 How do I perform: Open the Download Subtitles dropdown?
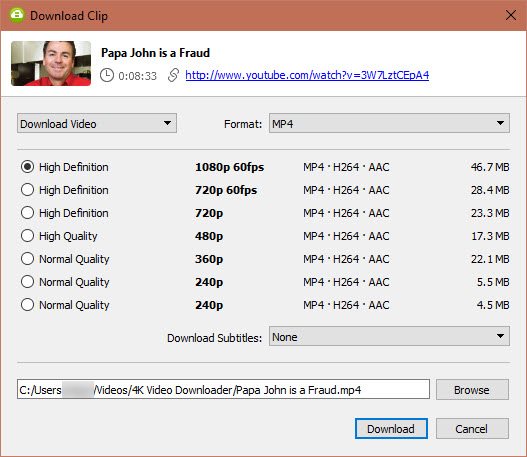[389, 336]
